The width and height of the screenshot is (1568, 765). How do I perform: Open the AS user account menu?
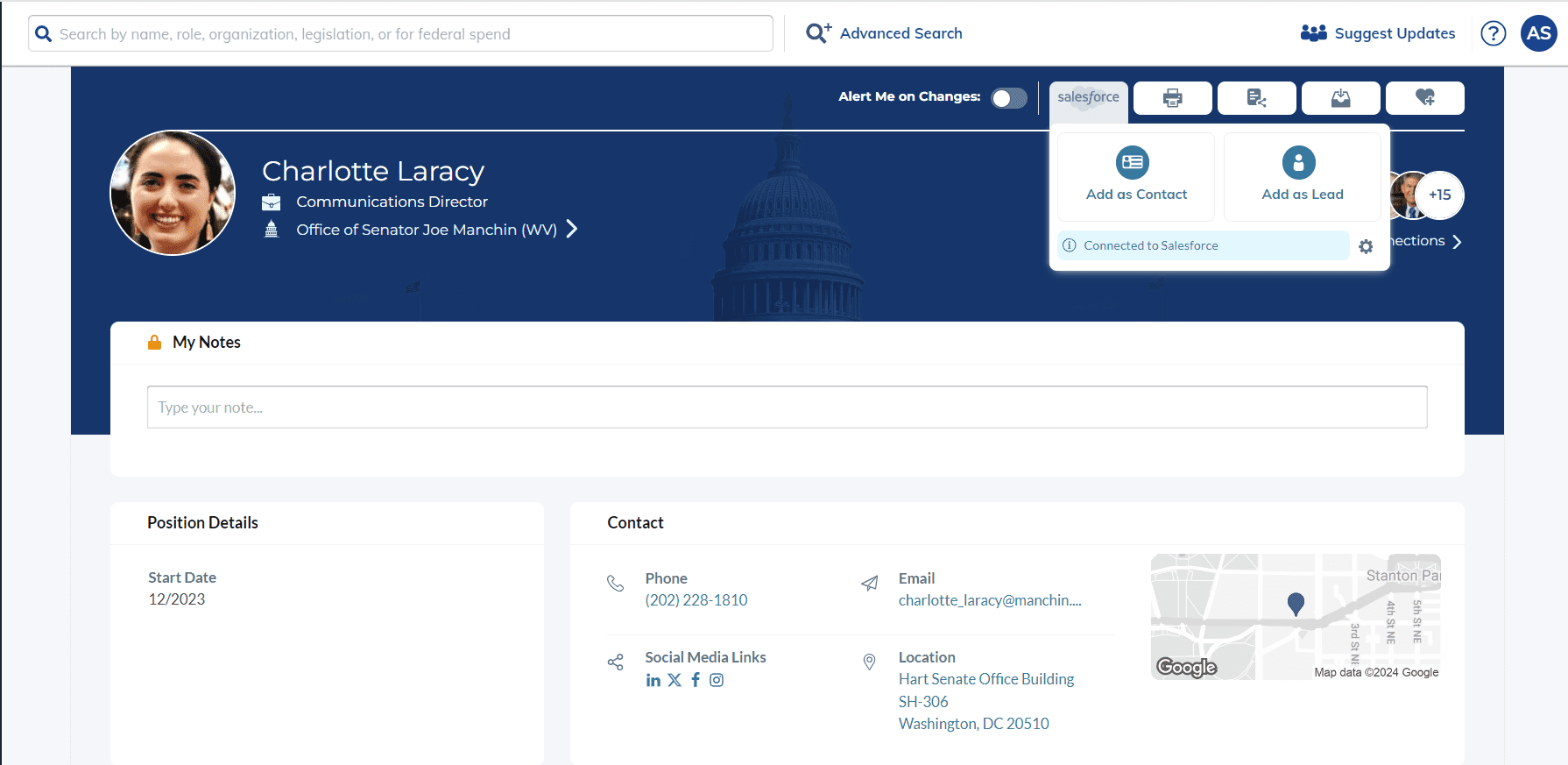pyautogui.click(x=1538, y=34)
